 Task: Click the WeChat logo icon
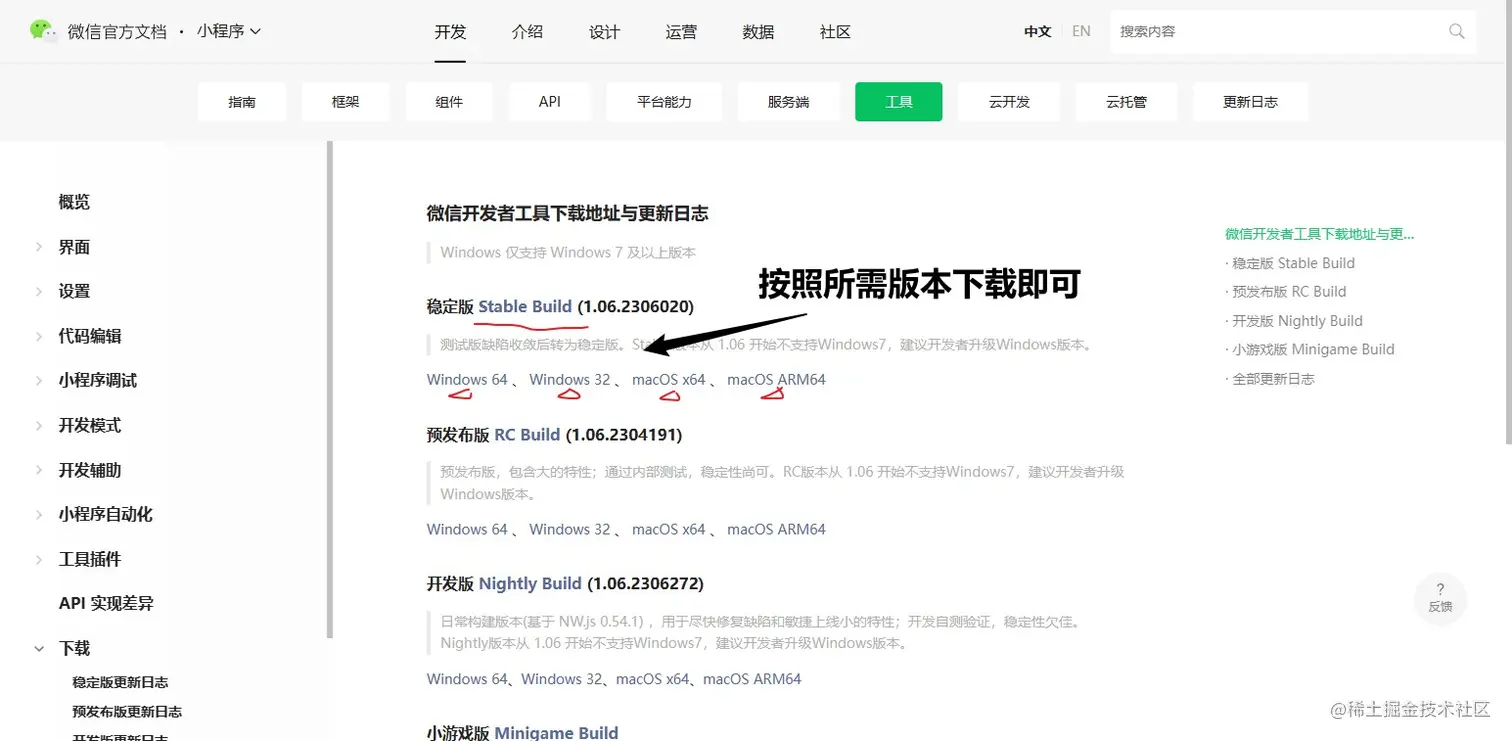(43, 31)
